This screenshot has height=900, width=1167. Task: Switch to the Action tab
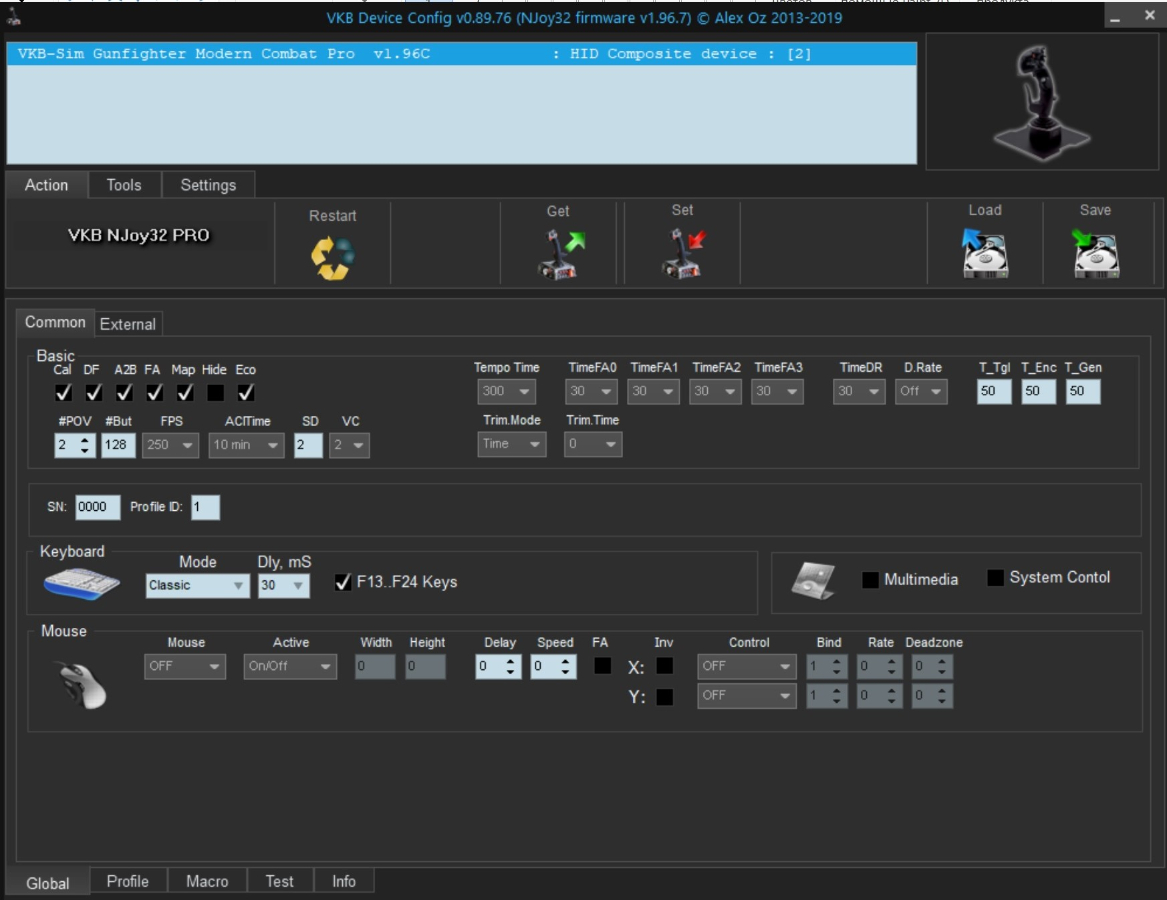[46, 185]
